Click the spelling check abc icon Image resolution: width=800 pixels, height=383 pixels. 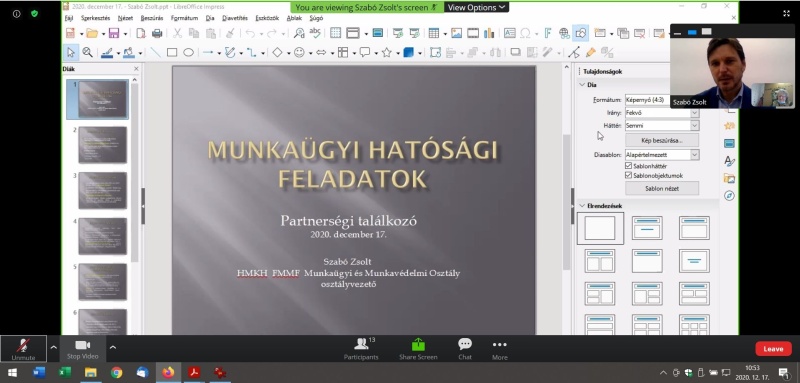click(x=315, y=33)
